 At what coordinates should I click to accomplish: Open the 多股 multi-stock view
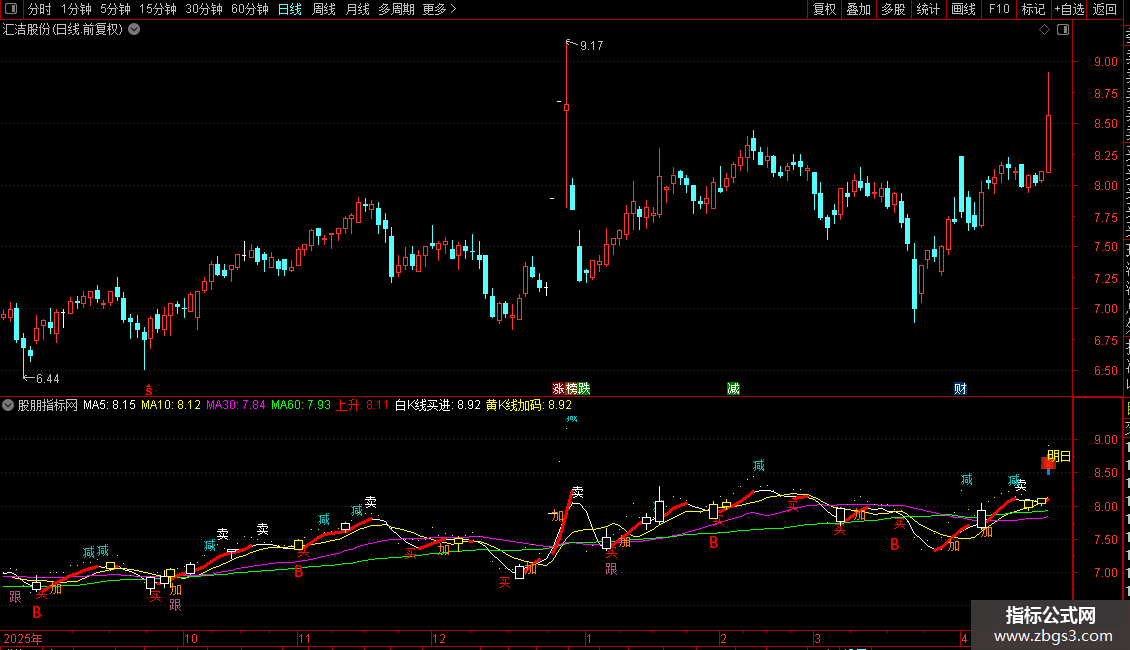pos(893,9)
